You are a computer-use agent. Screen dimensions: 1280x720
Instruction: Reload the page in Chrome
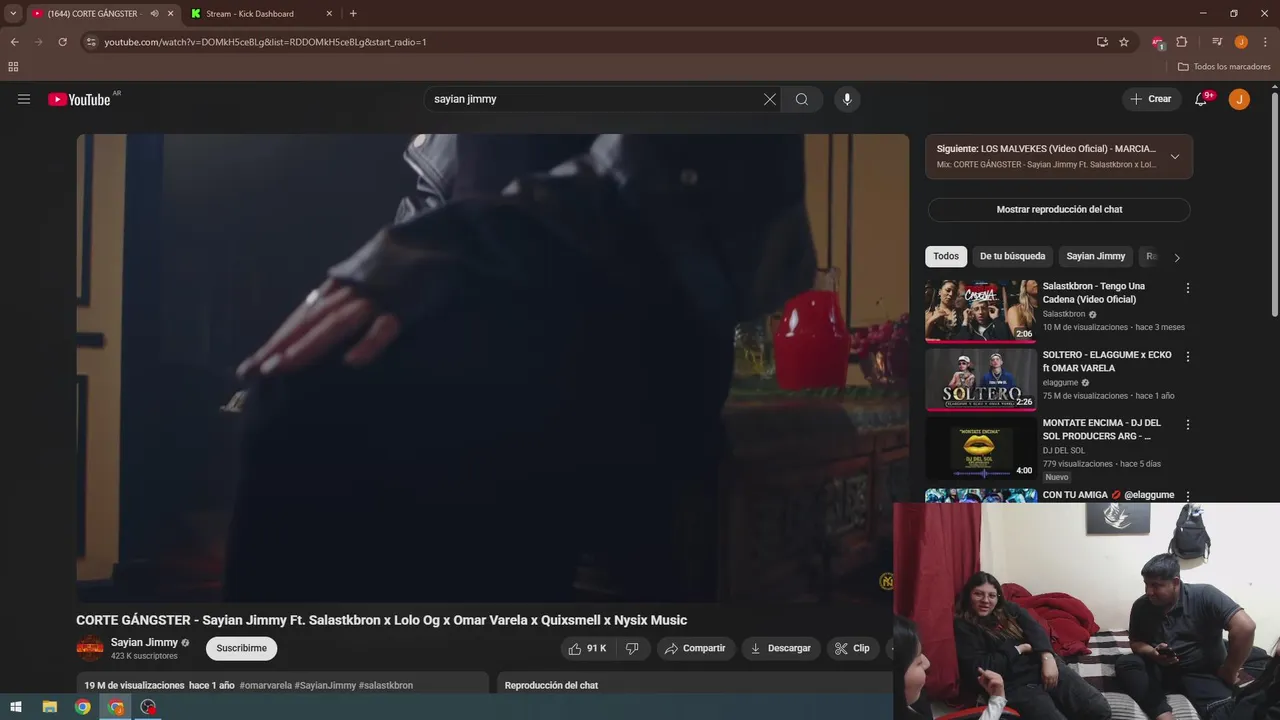[62, 42]
